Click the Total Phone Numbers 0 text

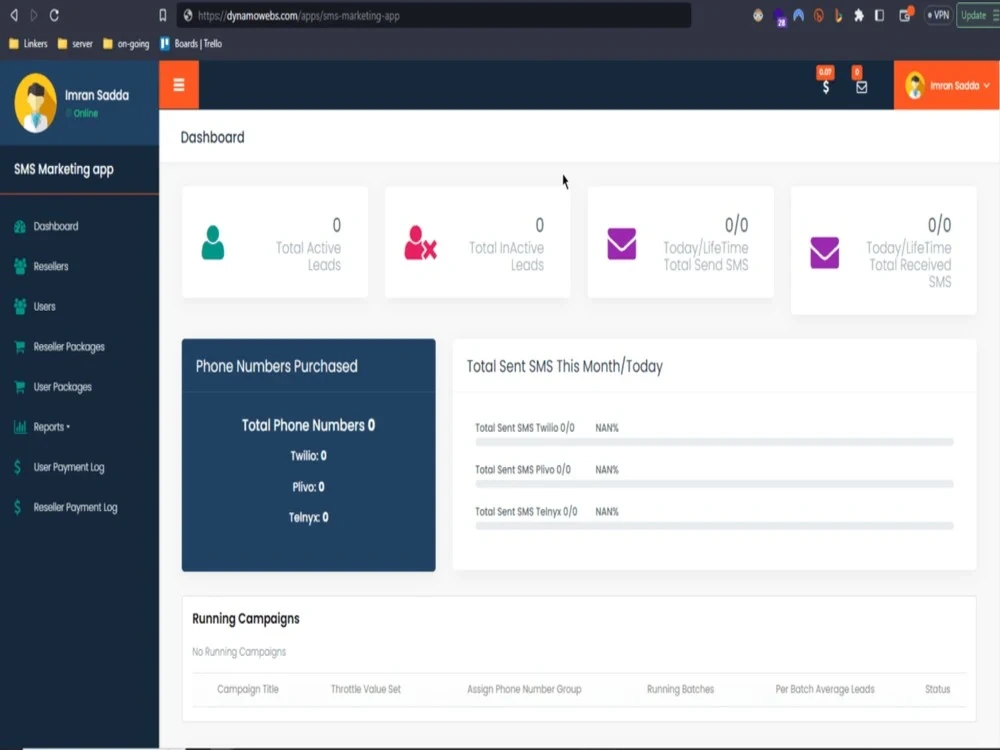pyautogui.click(x=308, y=425)
